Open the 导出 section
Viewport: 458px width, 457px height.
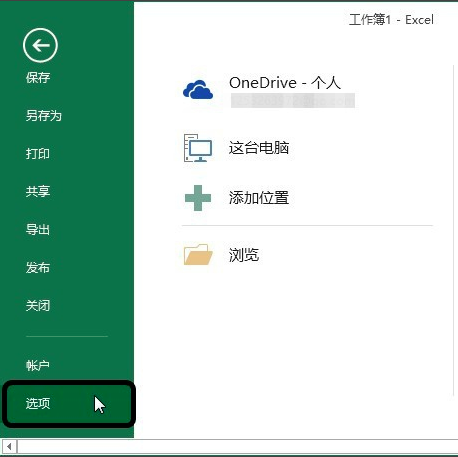pyautogui.click(x=38, y=230)
